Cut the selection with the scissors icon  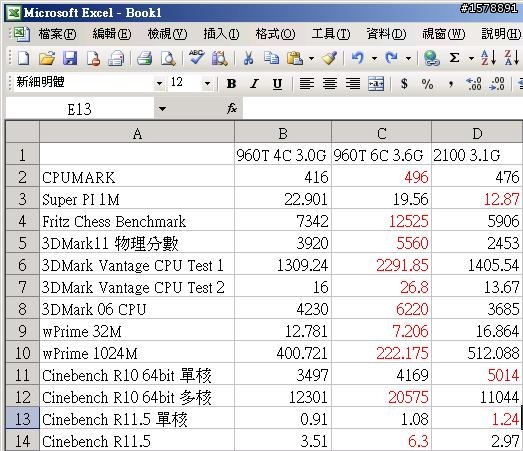point(248,58)
